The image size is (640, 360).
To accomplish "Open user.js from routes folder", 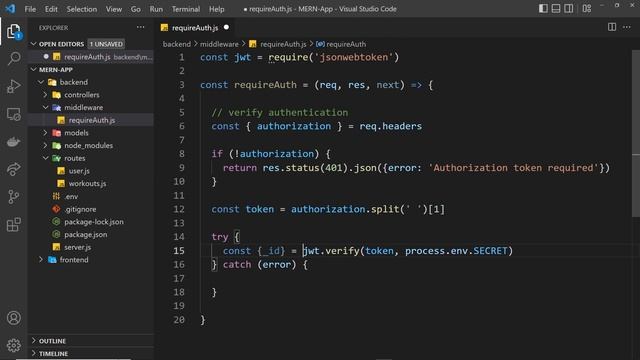I will tap(79, 171).
